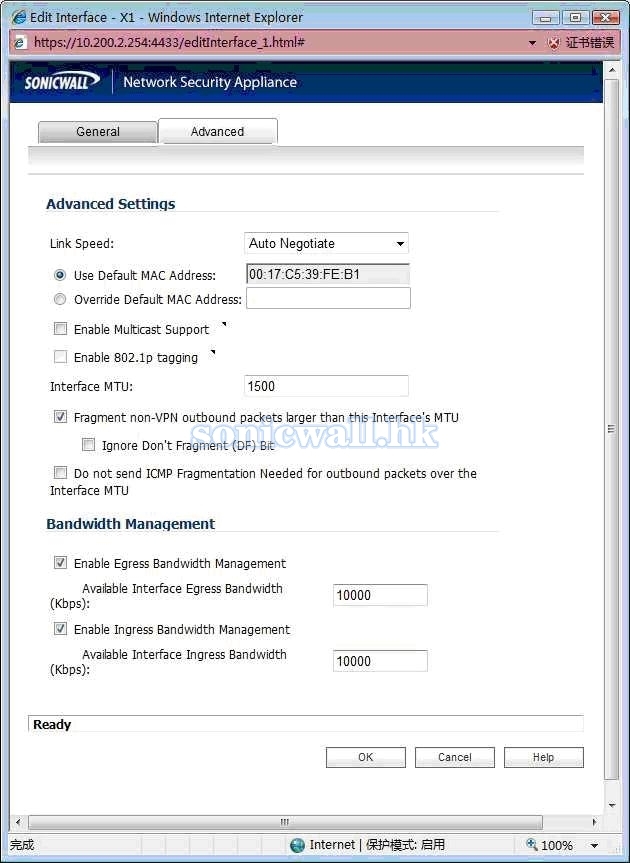Click the Egress Bandwidth Kbps field
The image size is (630, 863).
point(380,595)
